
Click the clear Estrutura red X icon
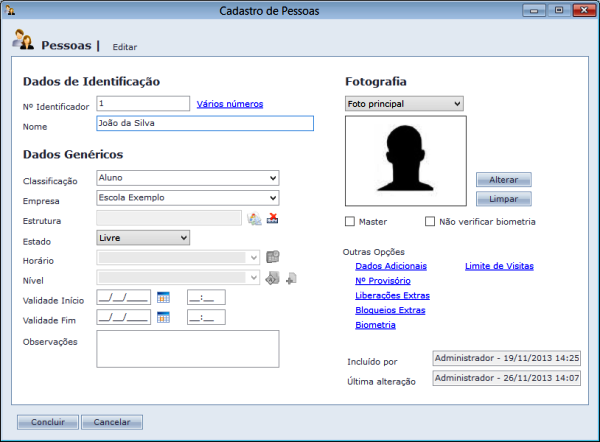tap(272, 219)
